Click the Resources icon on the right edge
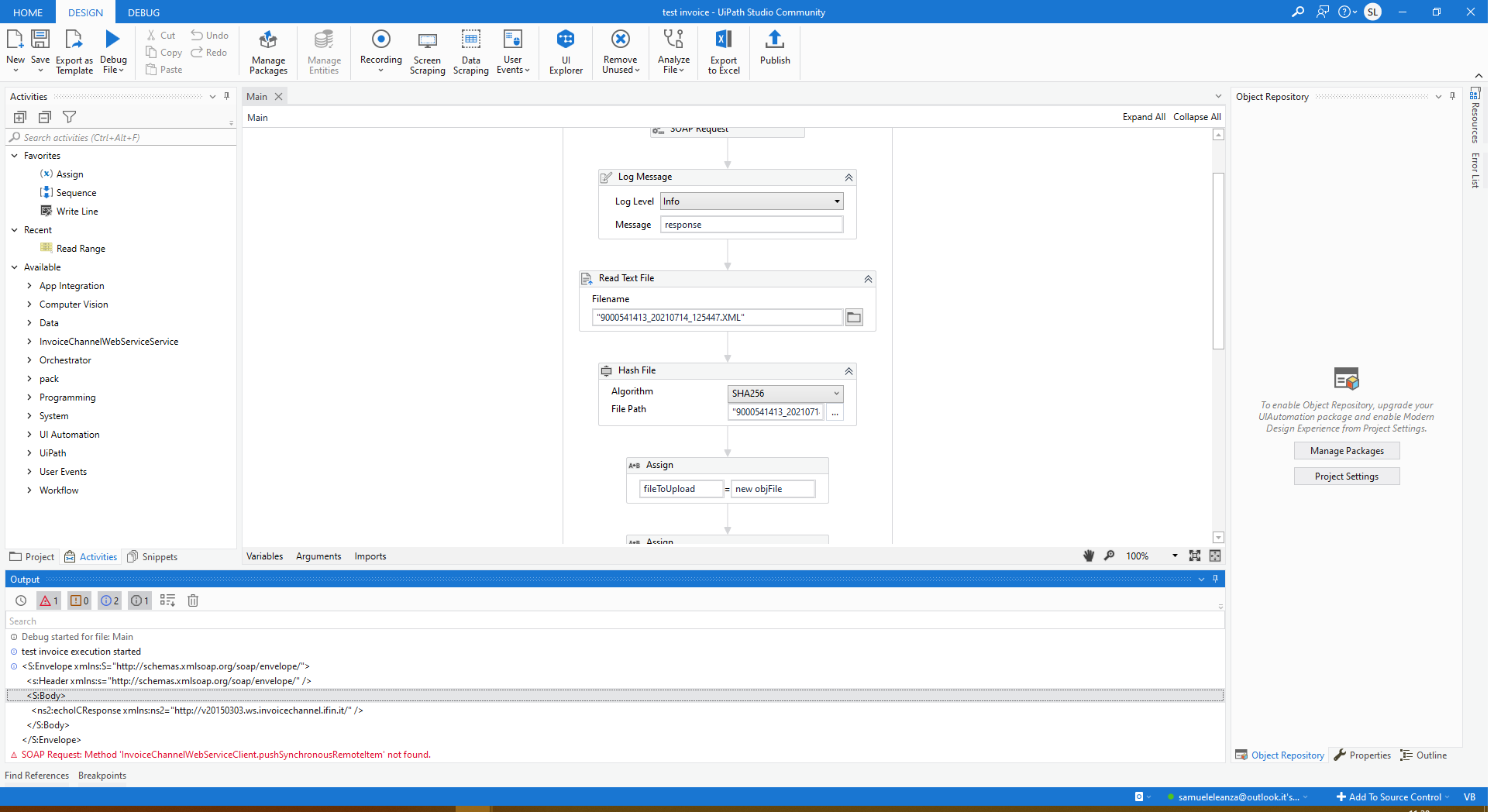Image resolution: width=1494 pixels, height=812 pixels. click(1475, 94)
